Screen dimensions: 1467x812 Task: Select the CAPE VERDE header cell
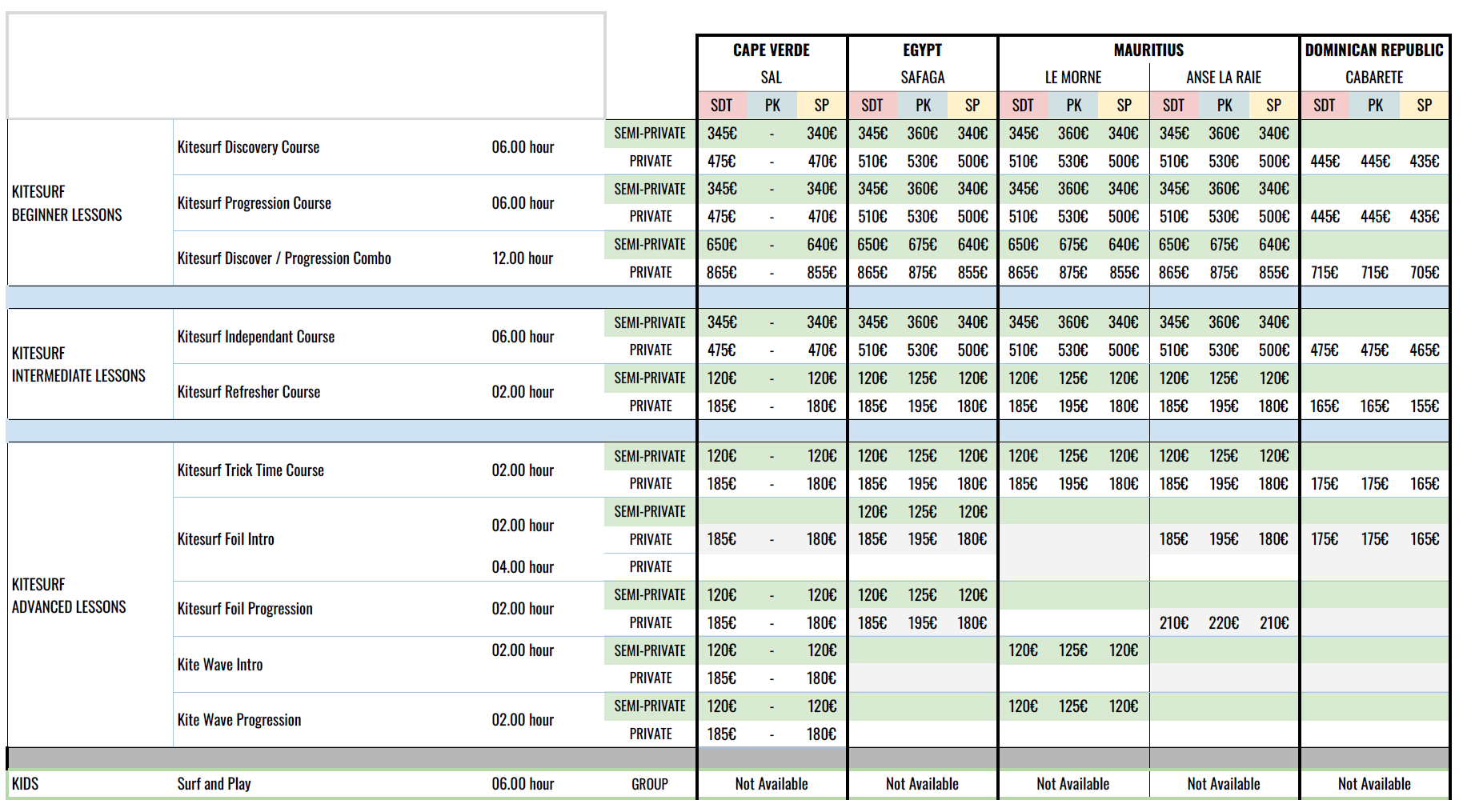click(772, 50)
